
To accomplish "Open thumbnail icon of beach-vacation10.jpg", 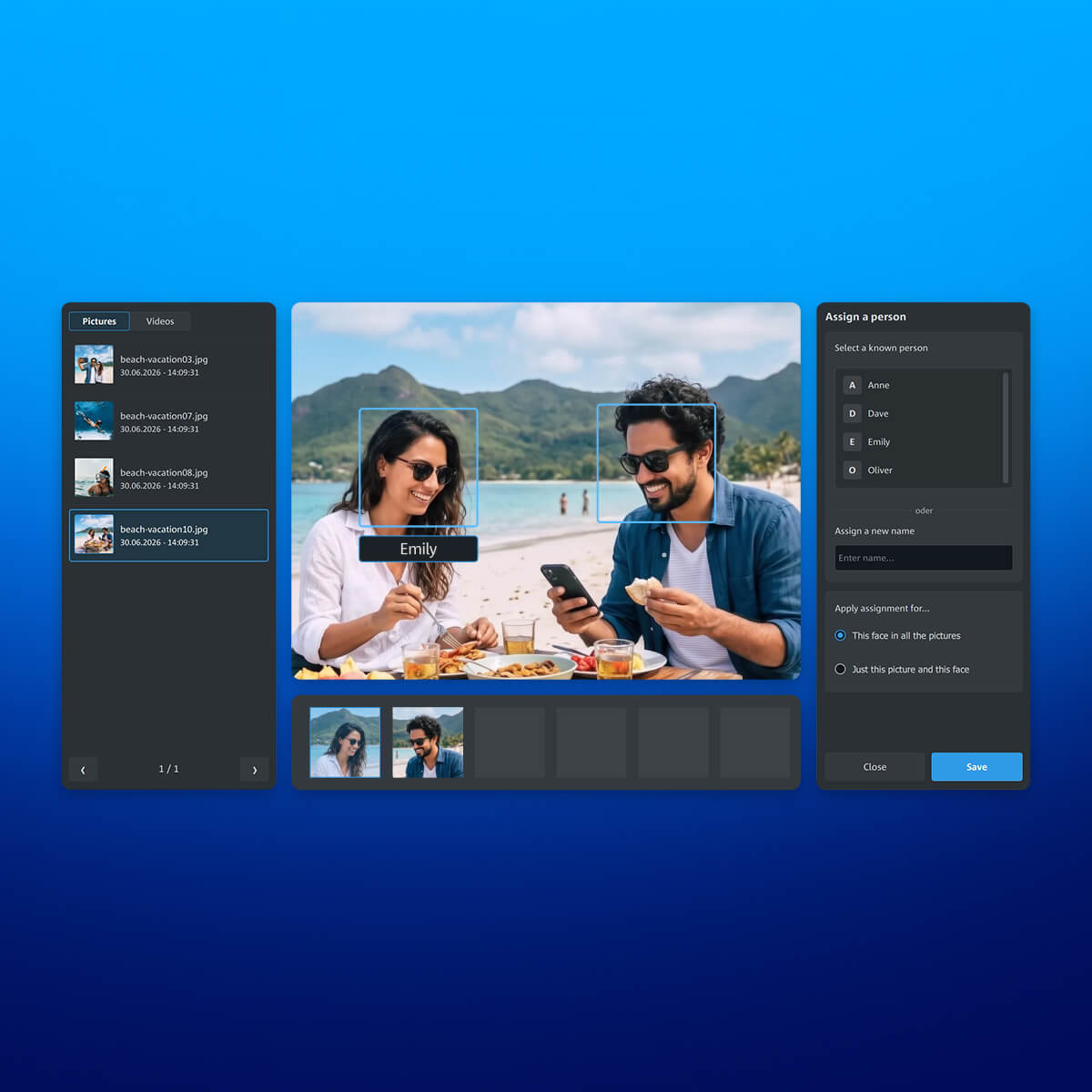I will coord(94,534).
